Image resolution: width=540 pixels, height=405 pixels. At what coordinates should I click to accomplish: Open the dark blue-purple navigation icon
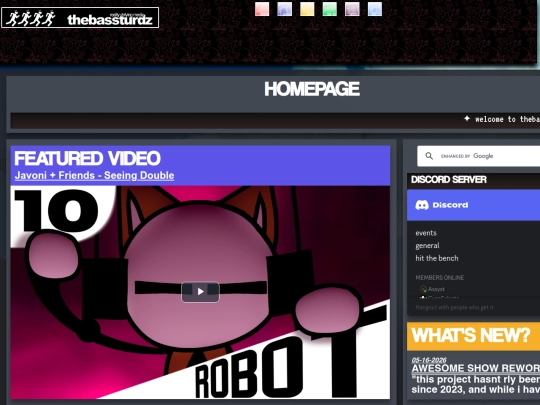point(284,9)
